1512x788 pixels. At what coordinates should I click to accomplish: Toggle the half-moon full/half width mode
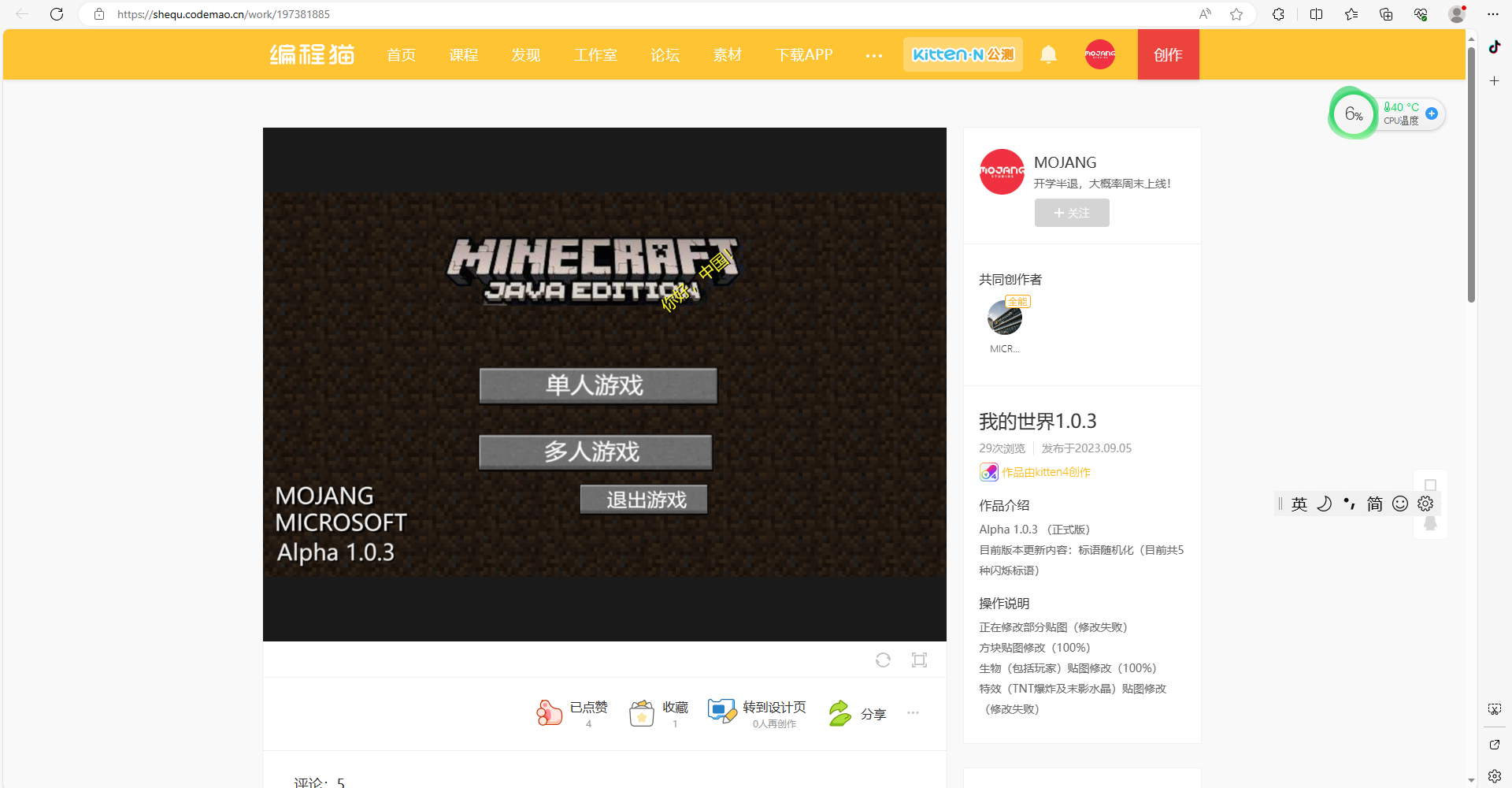click(x=1325, y=504)
